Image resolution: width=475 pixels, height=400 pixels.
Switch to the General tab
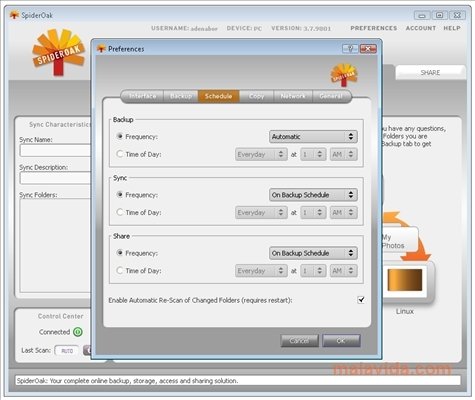click(x=331, y=96)
